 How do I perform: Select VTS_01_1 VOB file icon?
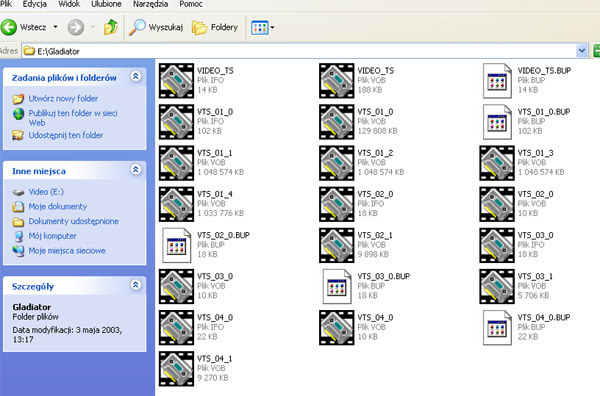click(x=176, y=163)
